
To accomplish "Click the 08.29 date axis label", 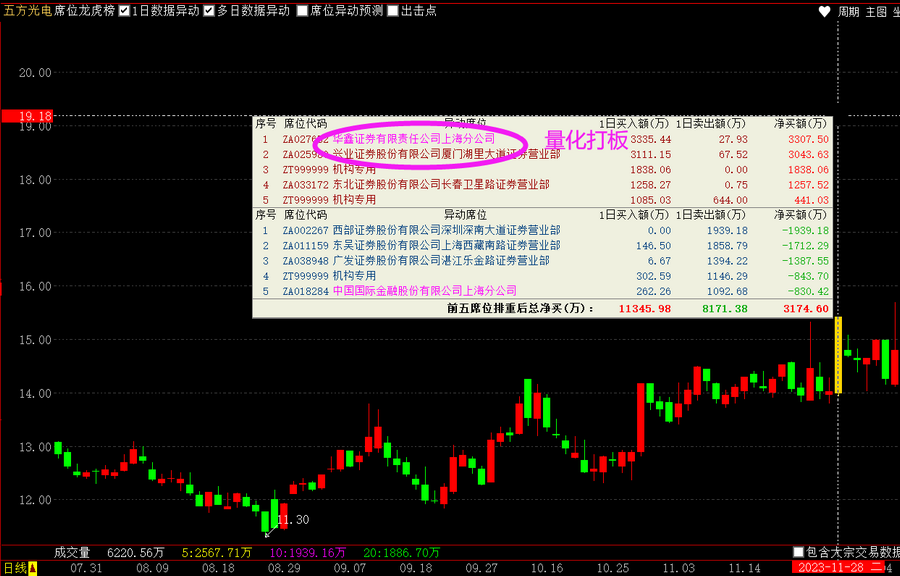I will (284, 569).
